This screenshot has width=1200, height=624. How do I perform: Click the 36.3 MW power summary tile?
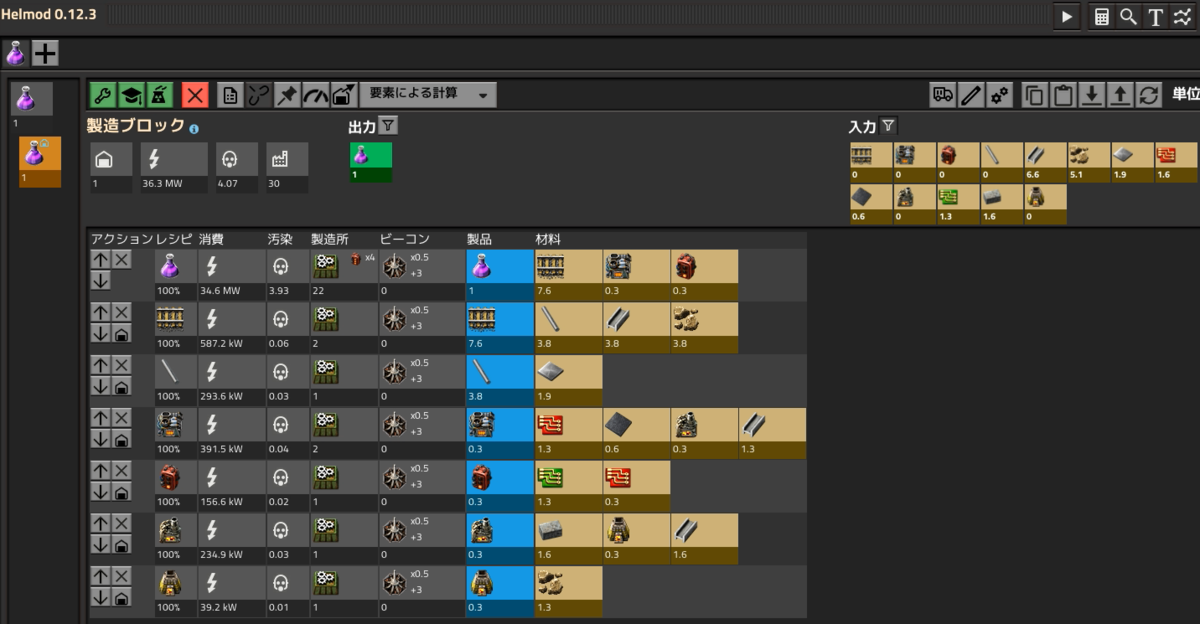[x=176, y=167]
